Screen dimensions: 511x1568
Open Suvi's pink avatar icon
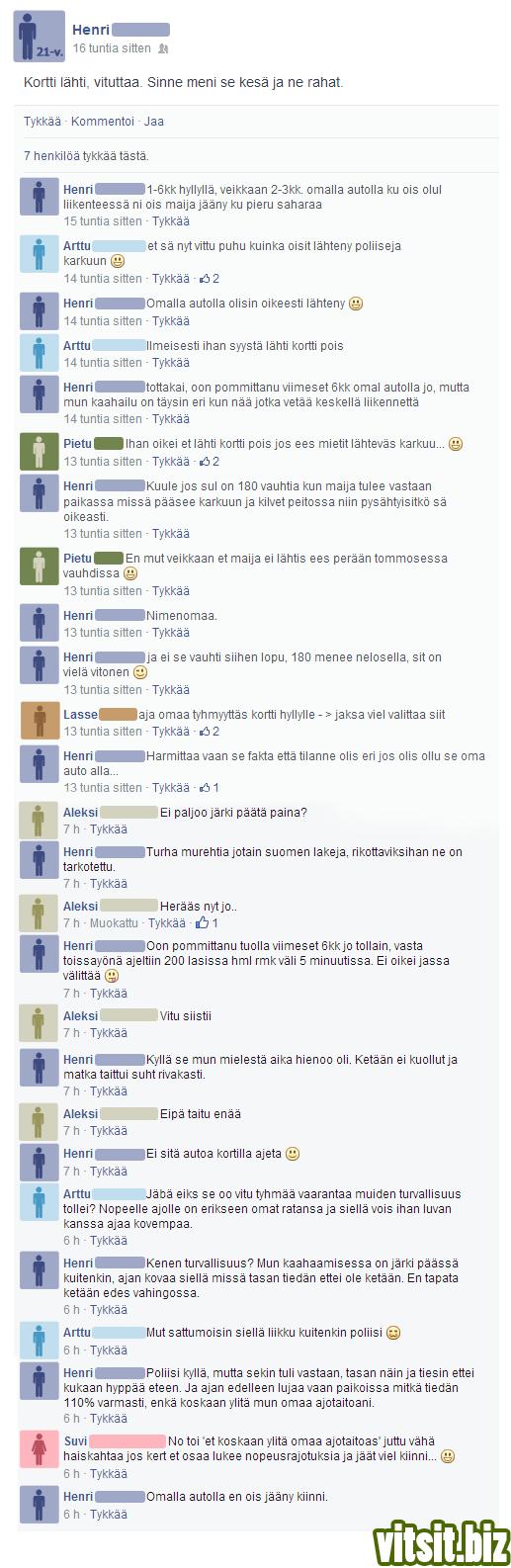(39, 1449)
